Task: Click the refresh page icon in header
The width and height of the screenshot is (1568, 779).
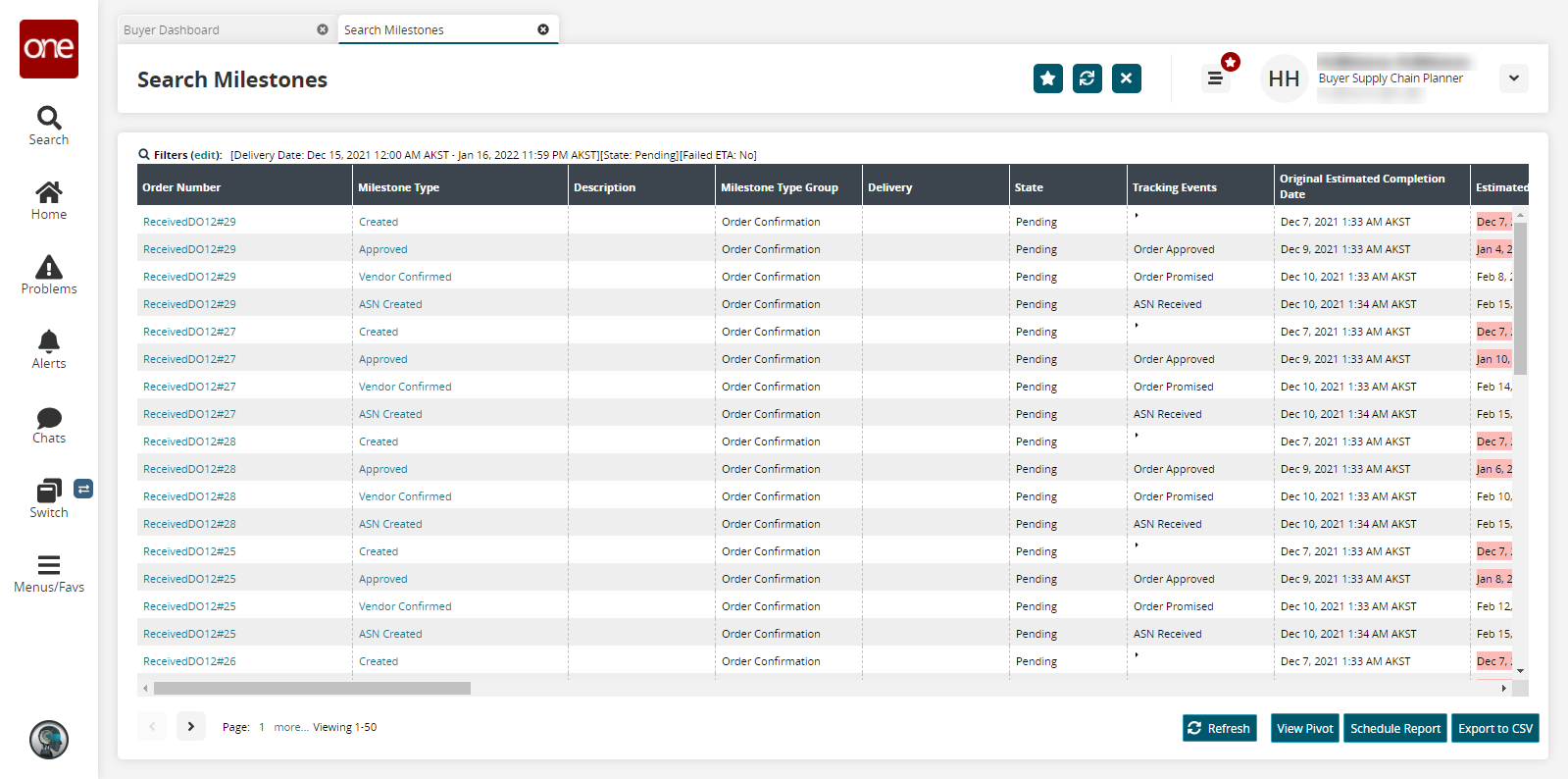Action: pyautogui.click(x=1087, y=78)
